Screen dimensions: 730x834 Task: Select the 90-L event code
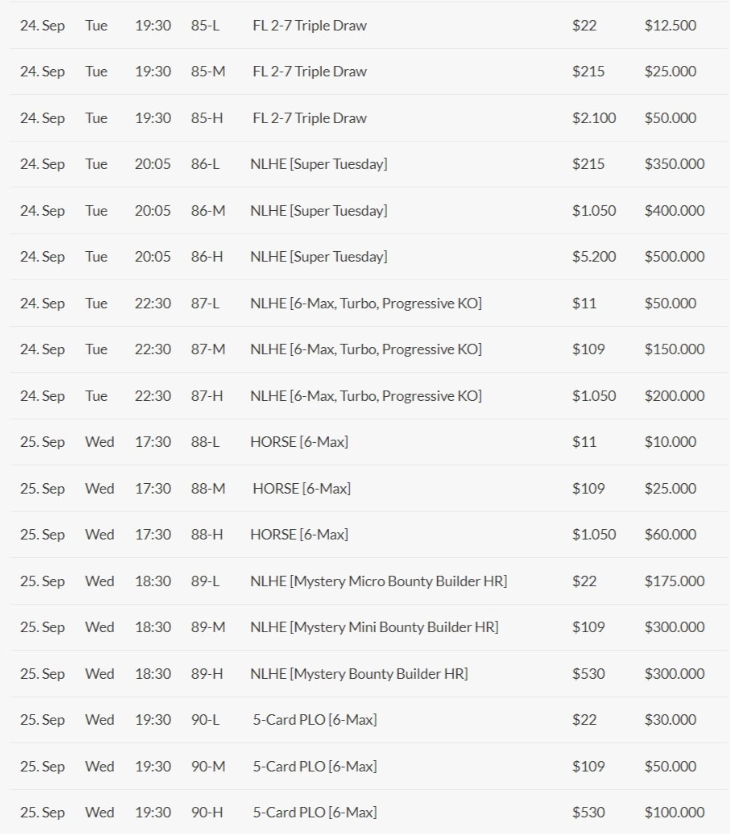pos(205,720)
